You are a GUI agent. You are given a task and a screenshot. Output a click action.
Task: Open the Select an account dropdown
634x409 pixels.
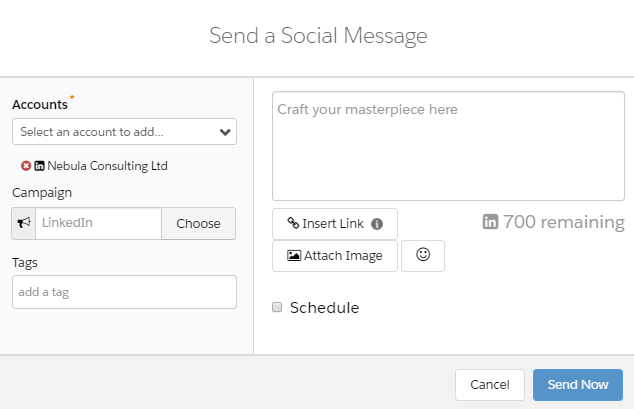point(124,131)
